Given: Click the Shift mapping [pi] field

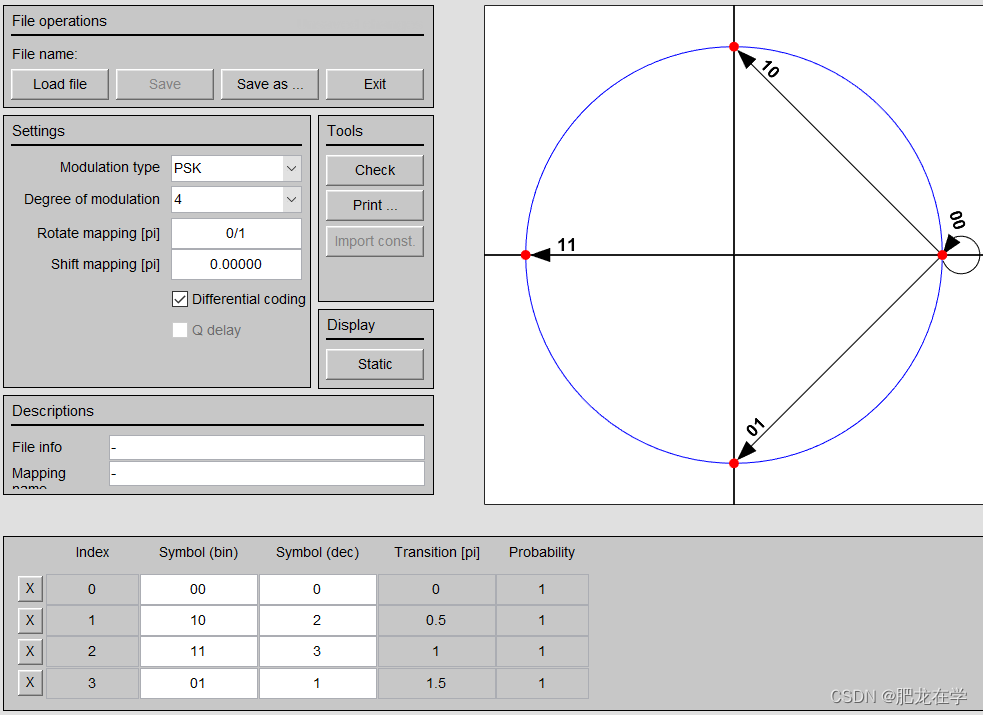Looking at the screenshot, I should pos(236,264).
